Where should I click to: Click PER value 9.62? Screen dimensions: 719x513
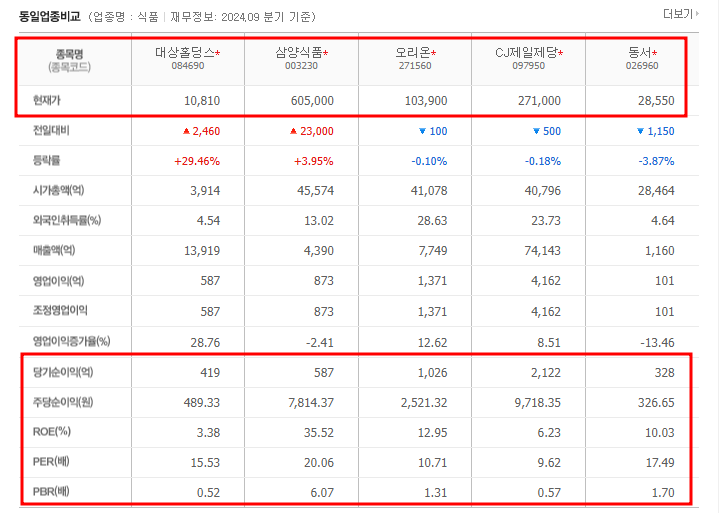click(549, 463)
